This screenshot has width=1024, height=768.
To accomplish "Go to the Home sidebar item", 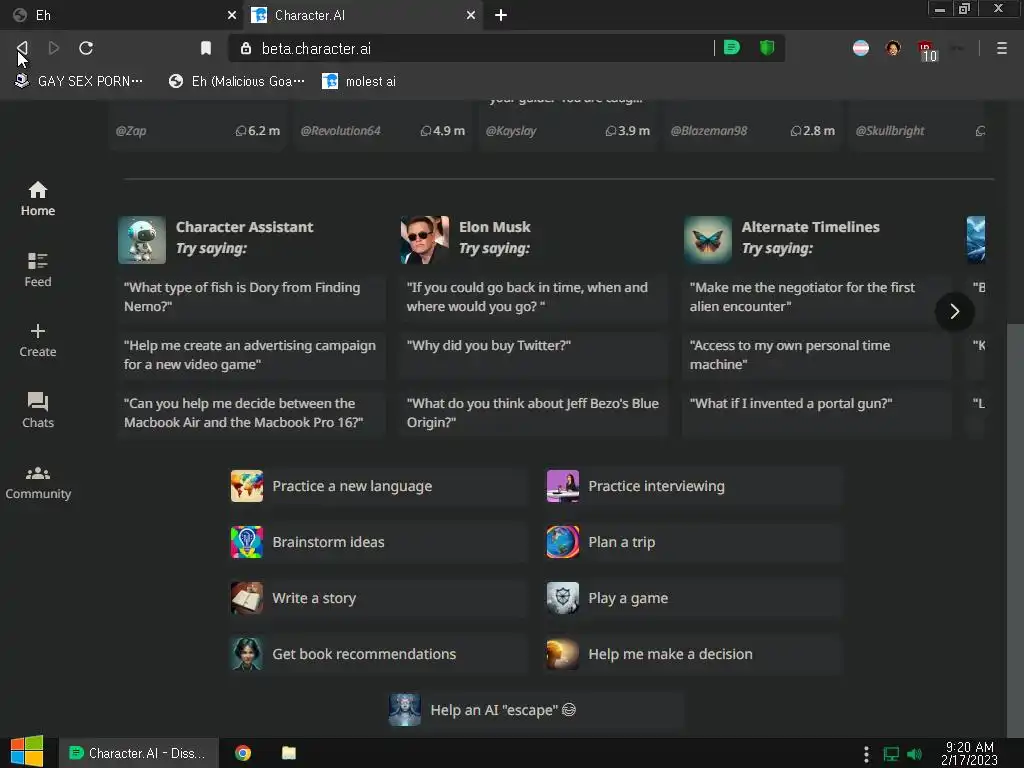I will click(x=38, y=199).
